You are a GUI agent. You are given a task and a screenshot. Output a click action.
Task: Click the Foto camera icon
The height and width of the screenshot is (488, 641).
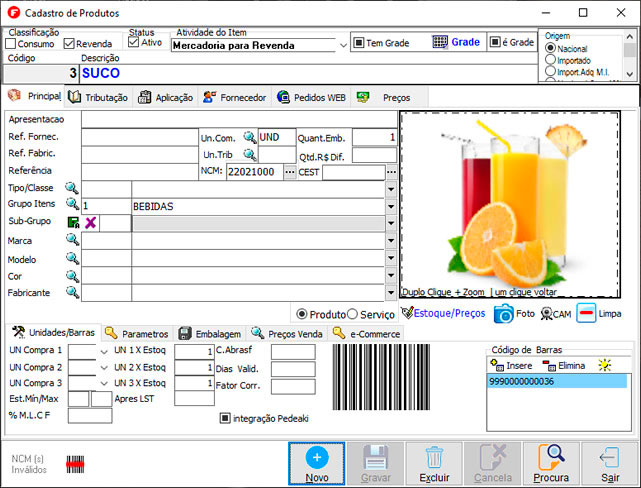(502, 313)
